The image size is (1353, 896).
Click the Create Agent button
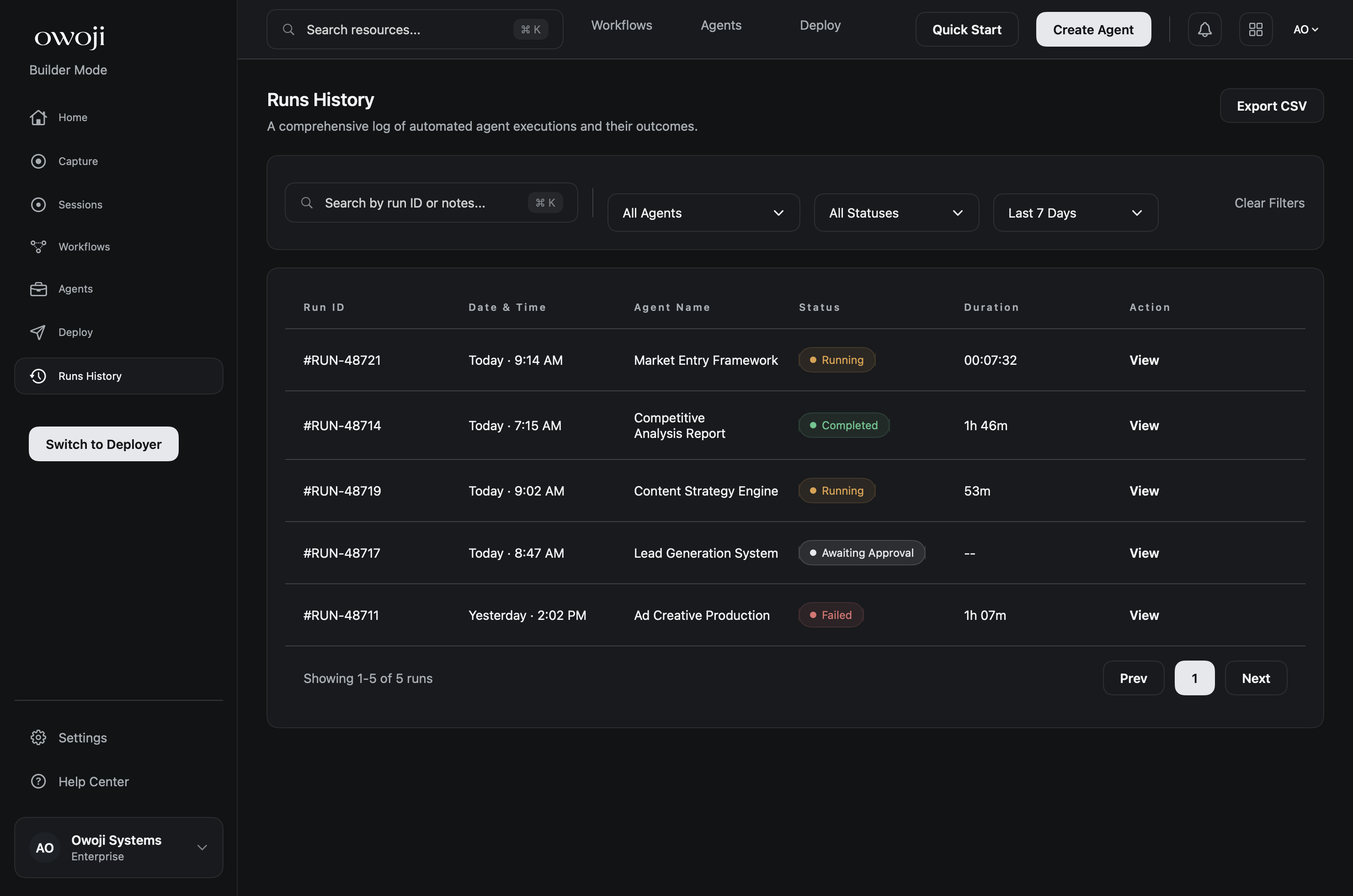(x=1092, y=29)
